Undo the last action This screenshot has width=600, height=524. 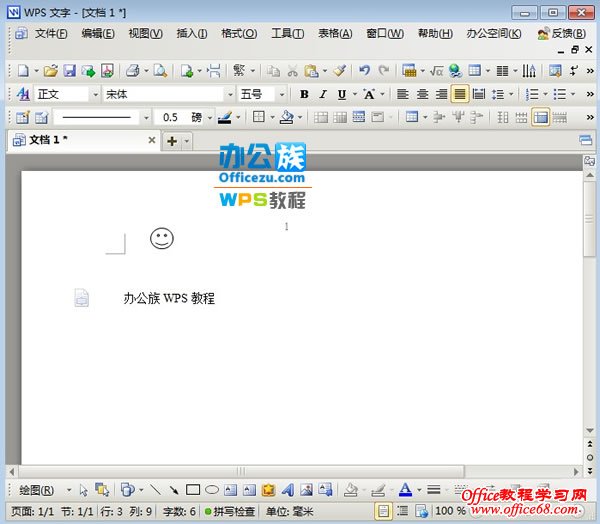364,71
